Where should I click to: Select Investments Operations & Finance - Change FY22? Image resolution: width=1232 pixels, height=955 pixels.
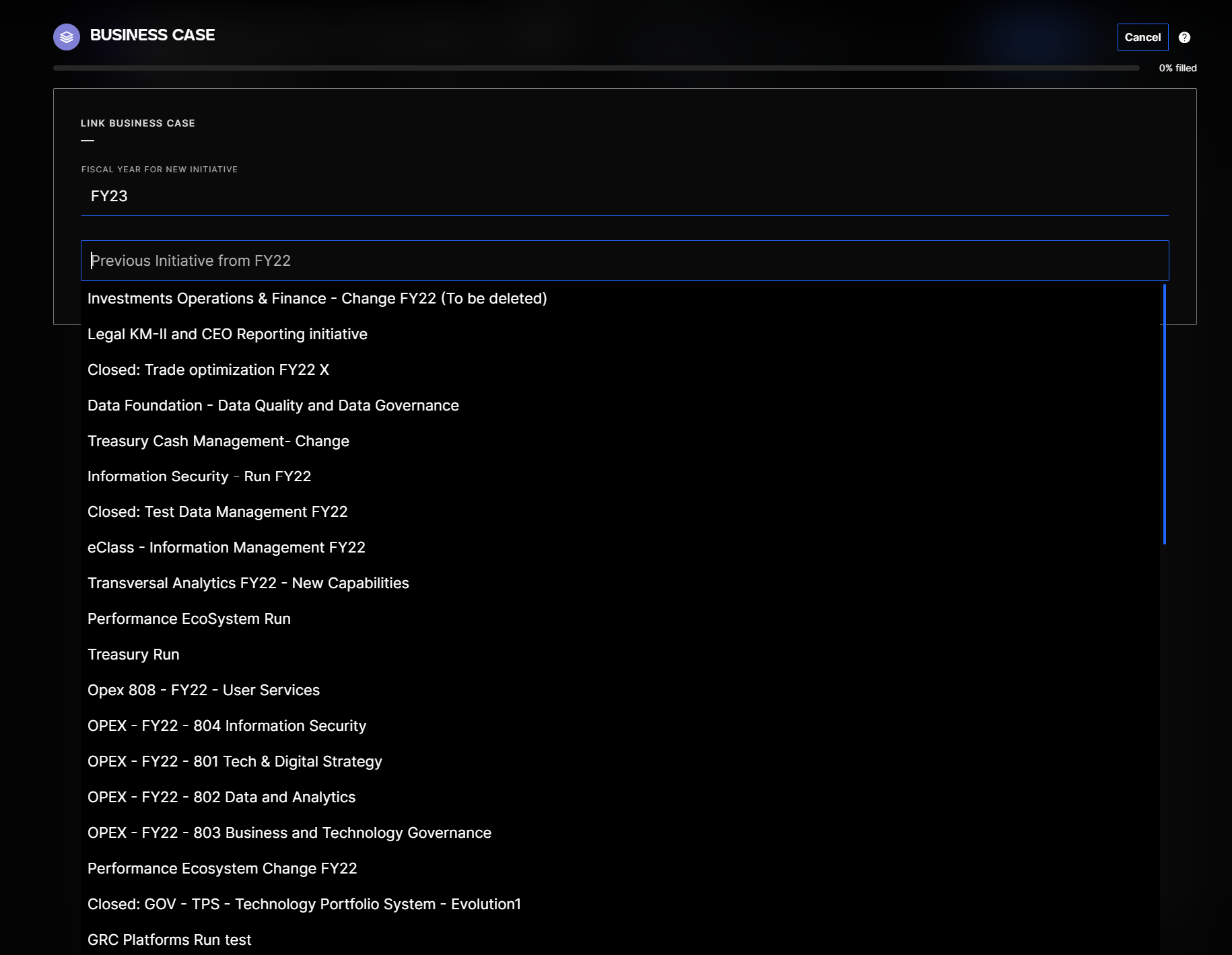tap(317, 299)
